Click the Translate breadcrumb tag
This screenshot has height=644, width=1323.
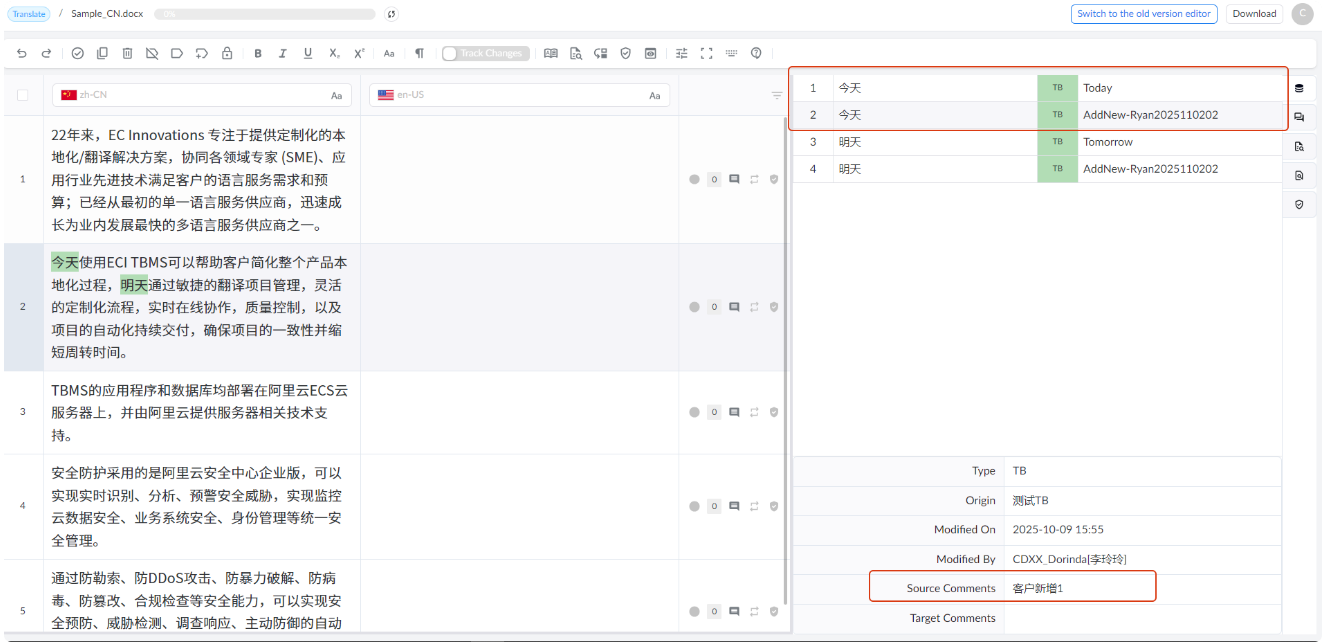coord(29,14)
